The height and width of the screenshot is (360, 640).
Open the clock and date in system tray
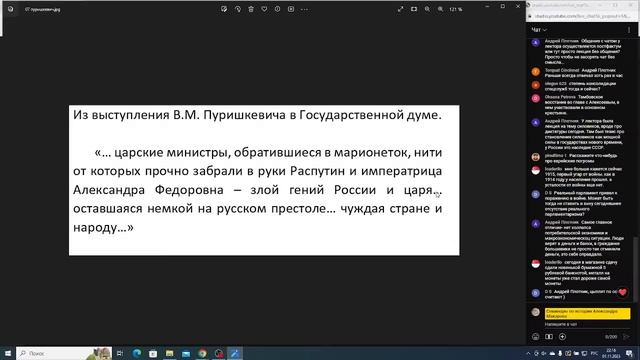pos(611,353)
